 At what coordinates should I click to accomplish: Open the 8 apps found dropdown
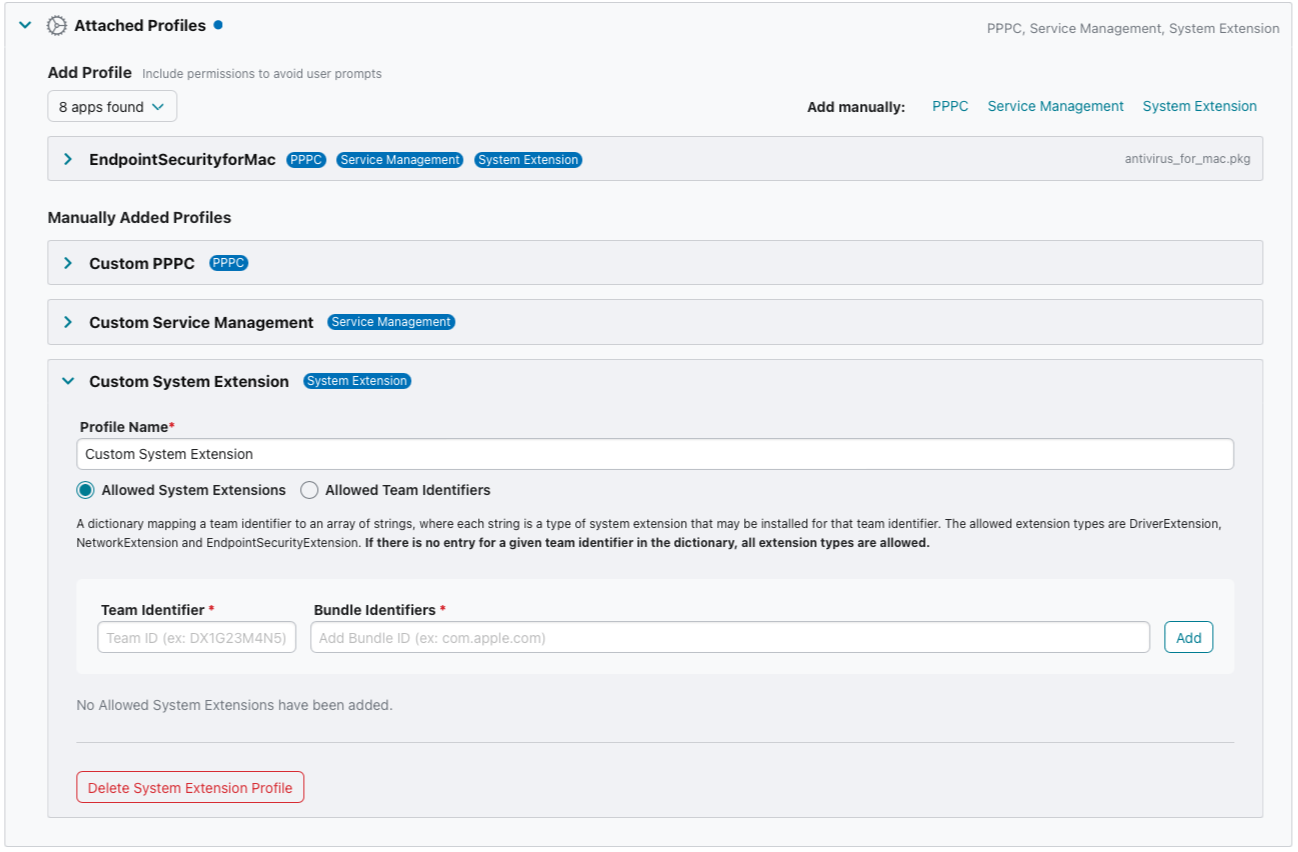[x=112, y=107]
